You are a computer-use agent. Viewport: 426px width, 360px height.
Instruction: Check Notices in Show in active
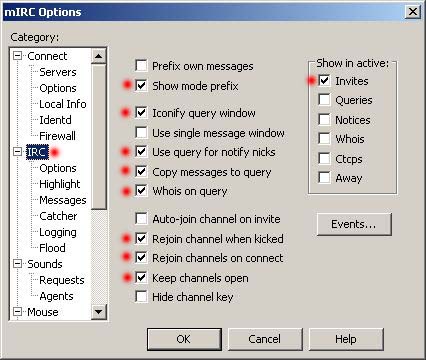(x=324, y=119)
